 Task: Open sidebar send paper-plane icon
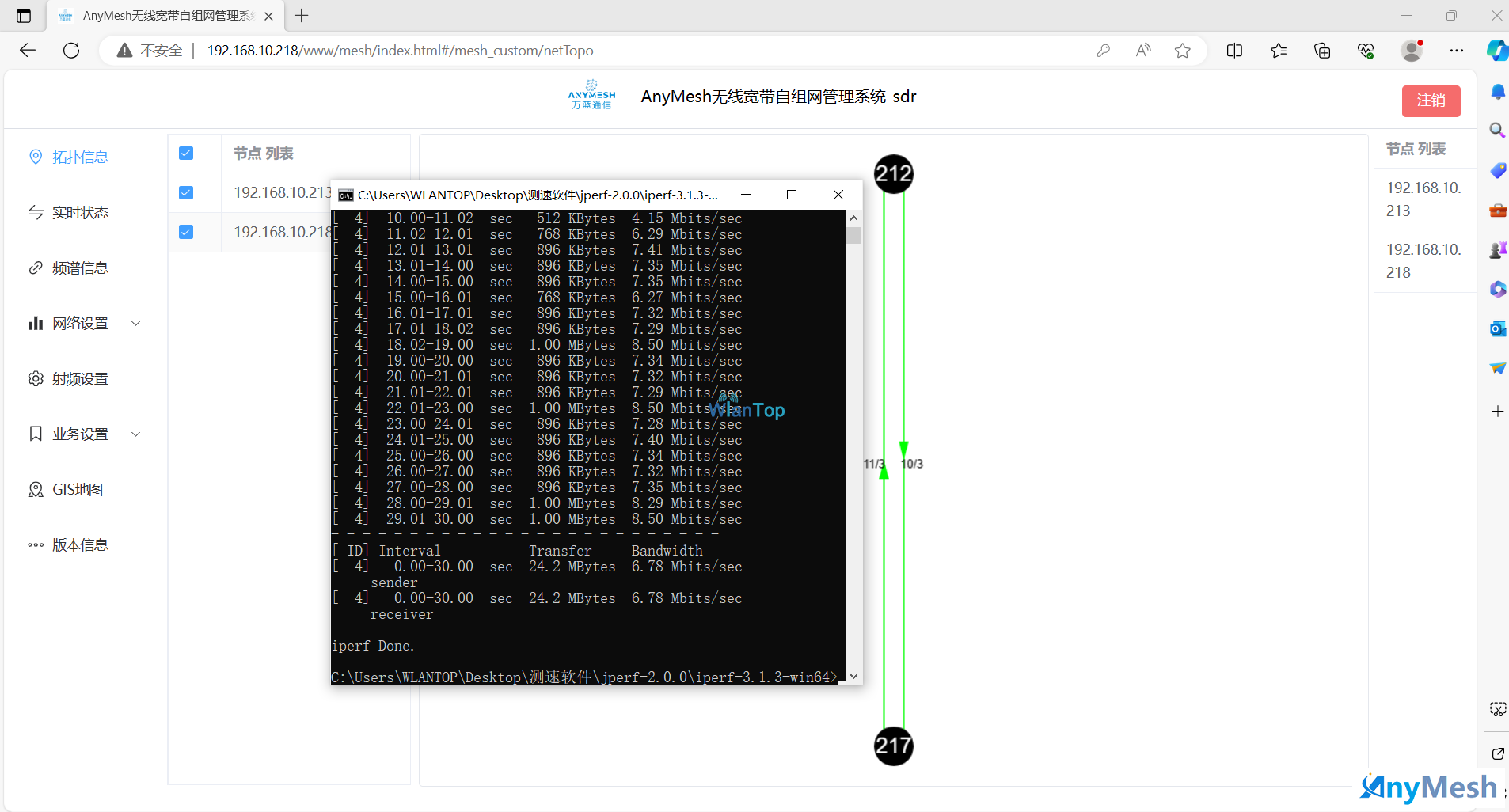[x=1498, y=368]
